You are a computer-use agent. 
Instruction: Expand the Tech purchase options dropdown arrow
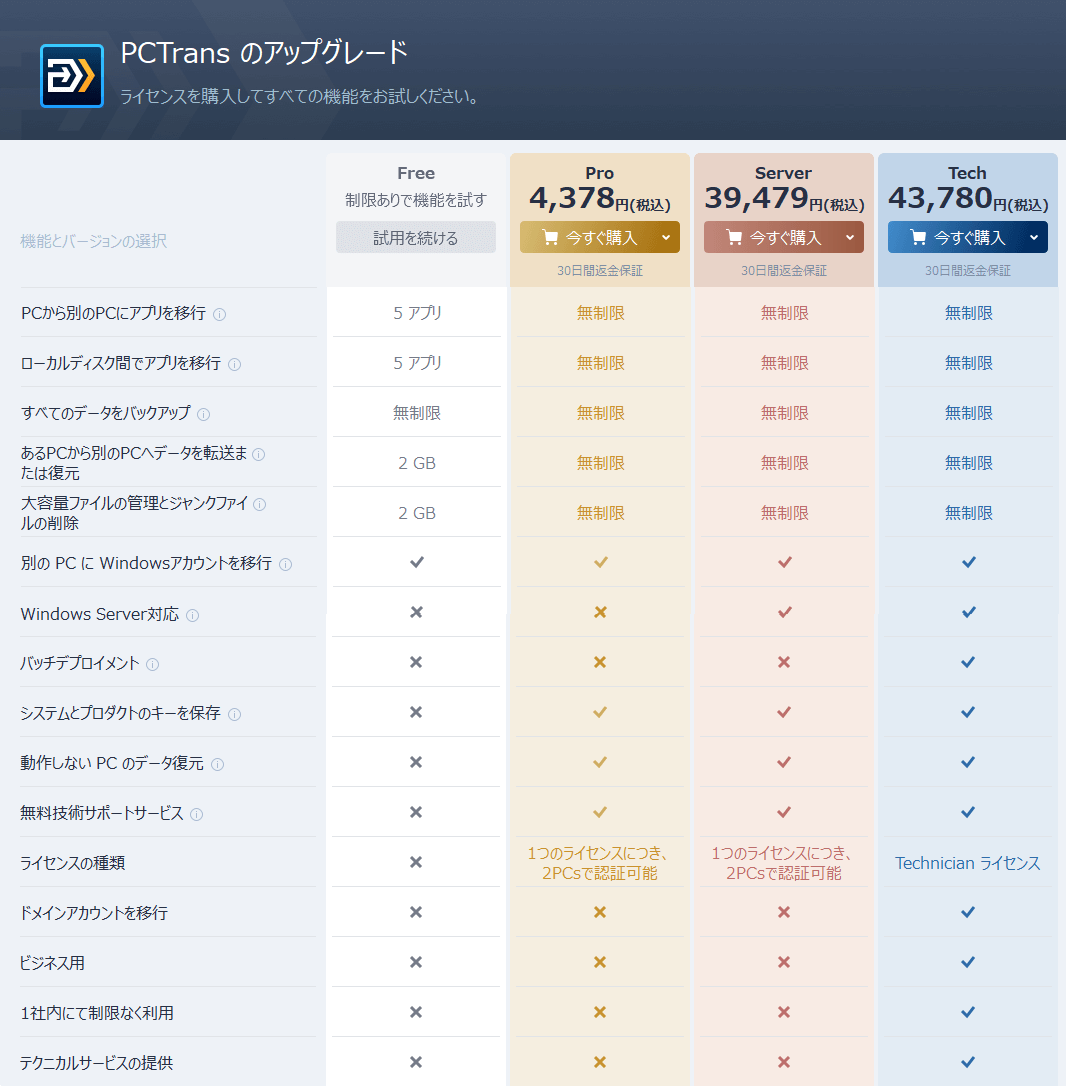[1034, 237]
